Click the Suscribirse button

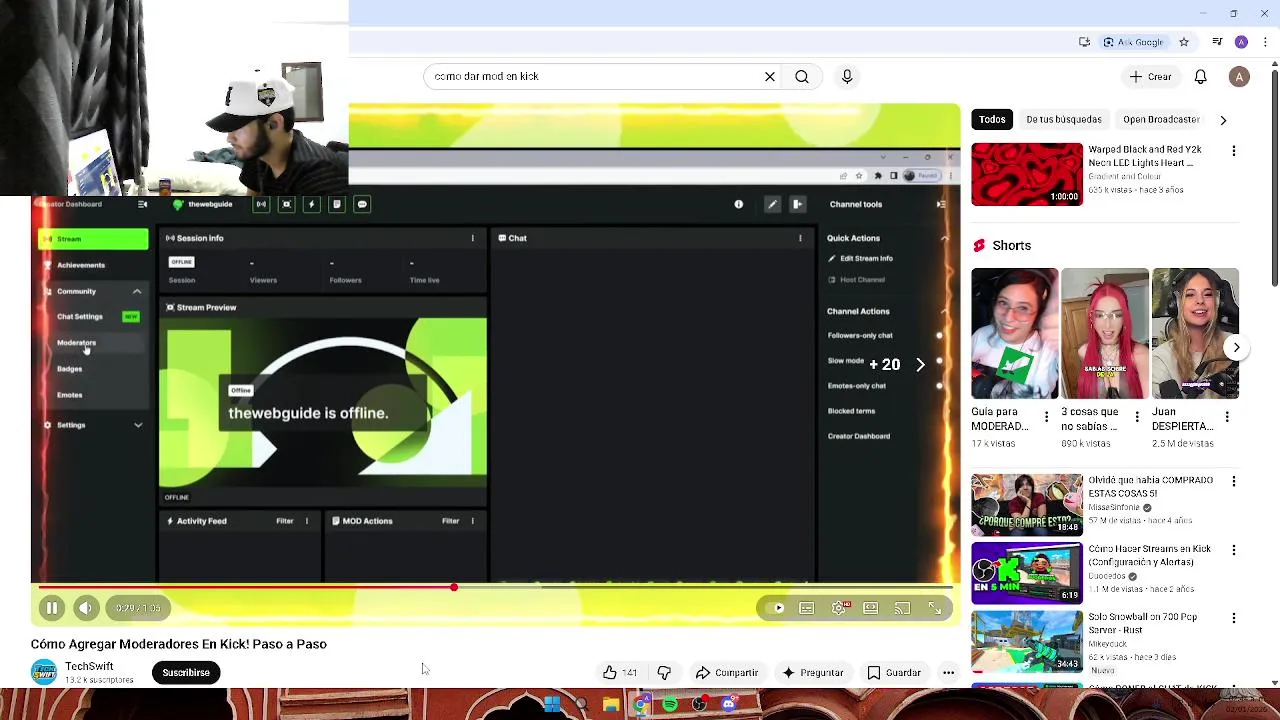186,673
